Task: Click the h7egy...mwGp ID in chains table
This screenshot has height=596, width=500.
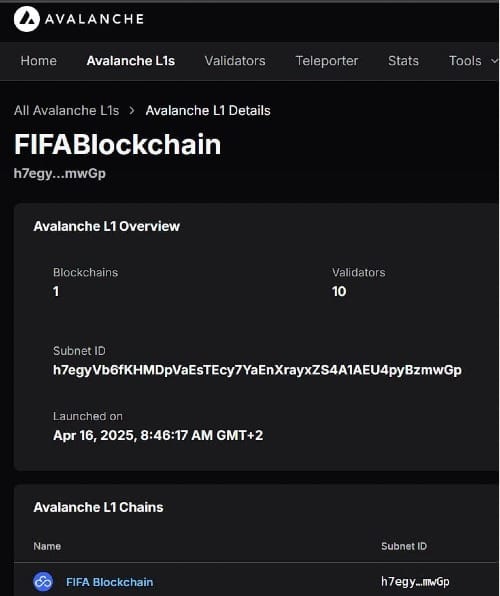Action: [415, 582]
